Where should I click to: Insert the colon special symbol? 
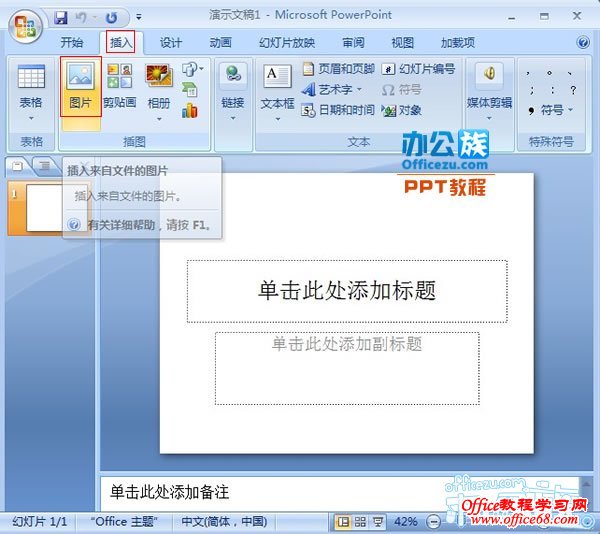click(x=553, y=90)
